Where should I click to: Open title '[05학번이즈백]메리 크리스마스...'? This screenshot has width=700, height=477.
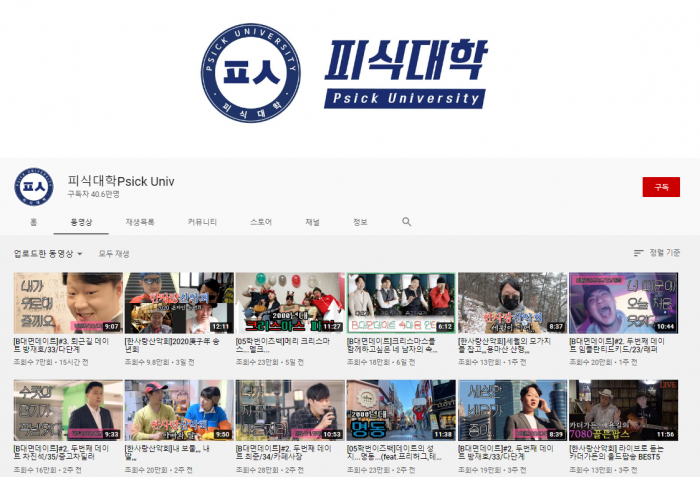[283, 345]
